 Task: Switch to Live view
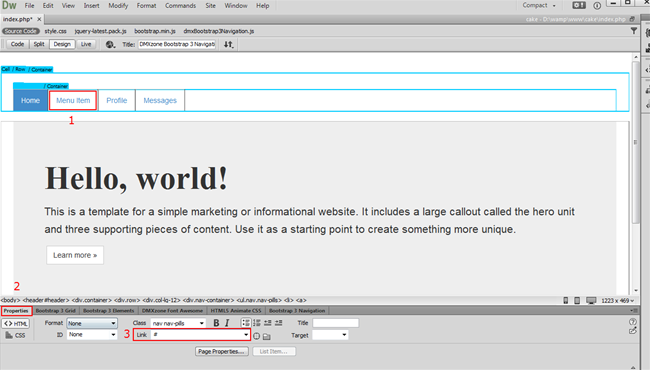[86, 44]
